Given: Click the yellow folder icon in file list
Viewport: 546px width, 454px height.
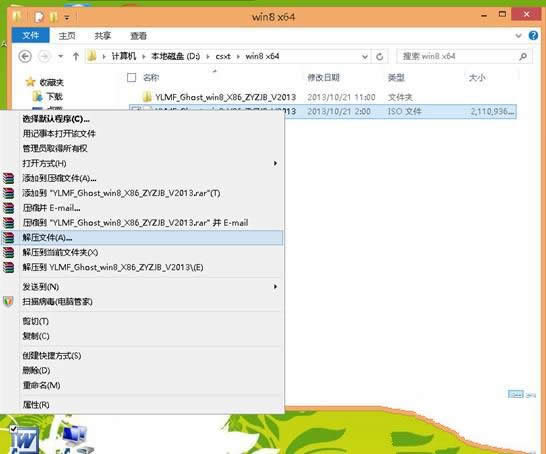Looking at the screenshot, I should point(147,96).
